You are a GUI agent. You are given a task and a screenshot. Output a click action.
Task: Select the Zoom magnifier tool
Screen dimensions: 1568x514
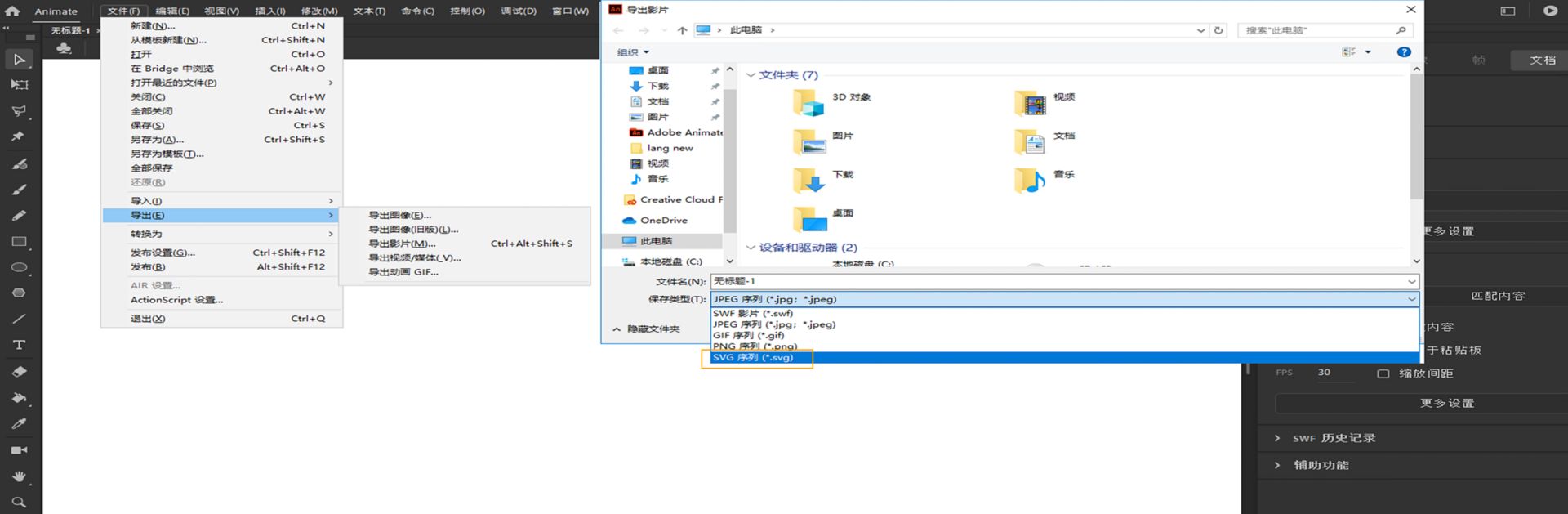pos(19,502)
